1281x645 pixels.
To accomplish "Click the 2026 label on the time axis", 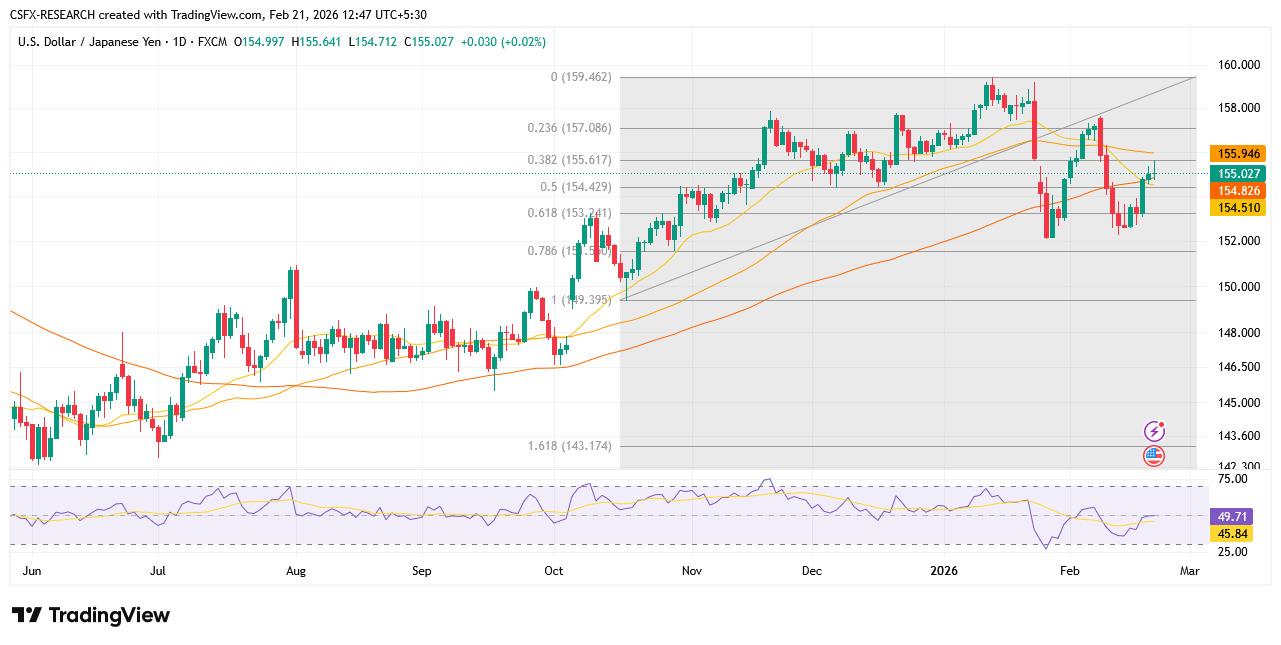I will [944, 570].
